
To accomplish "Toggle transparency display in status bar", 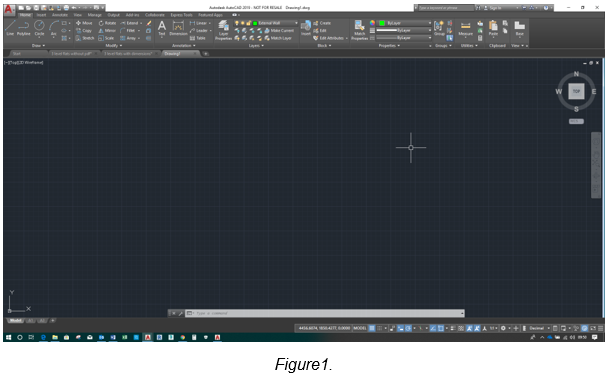I will pyautogui.click(x=461, y=328).
